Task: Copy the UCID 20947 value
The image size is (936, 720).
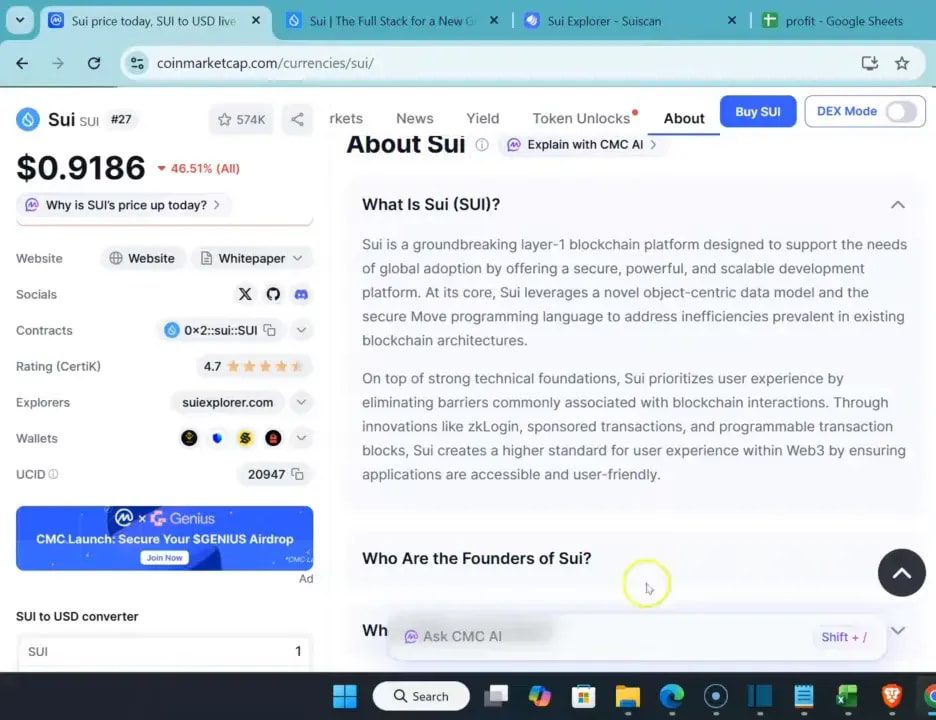Action: tap(297, 474)
